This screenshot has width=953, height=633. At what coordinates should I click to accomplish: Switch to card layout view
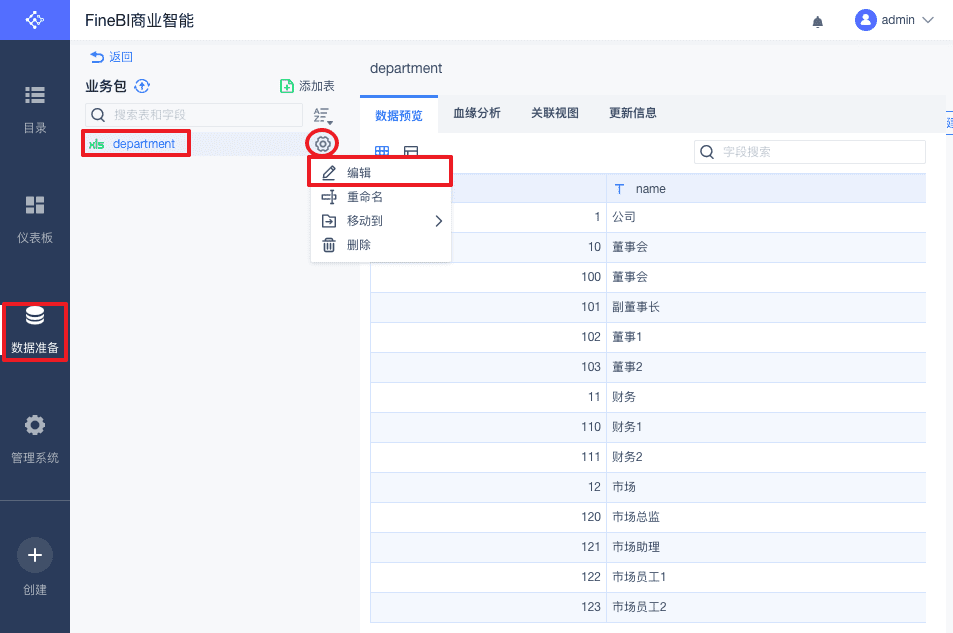[411, 152]
